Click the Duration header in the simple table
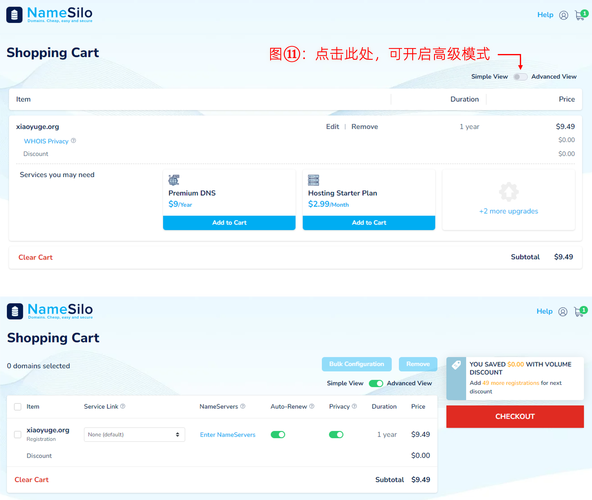Image resolution: width=592 pixels, height=500 pixels. click(464, 99)
